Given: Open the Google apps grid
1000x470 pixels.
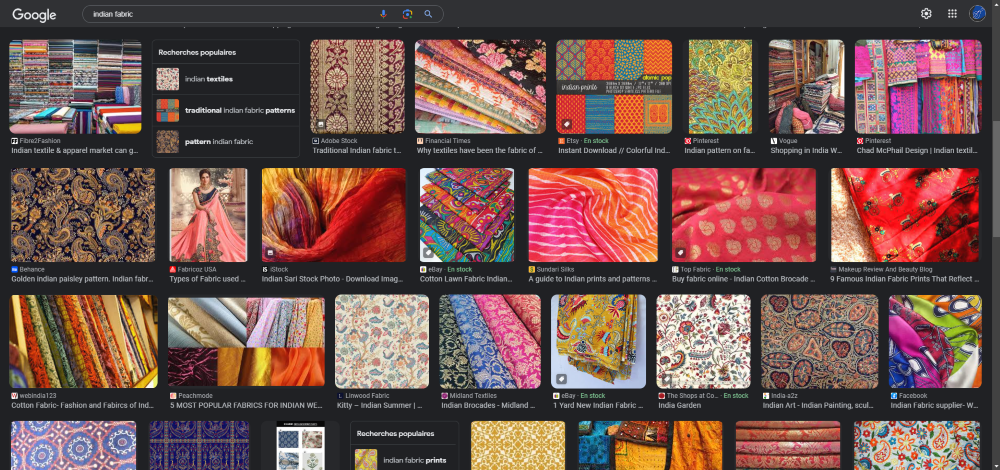Looking at the screenshot, I should click(x=952, y=13).
